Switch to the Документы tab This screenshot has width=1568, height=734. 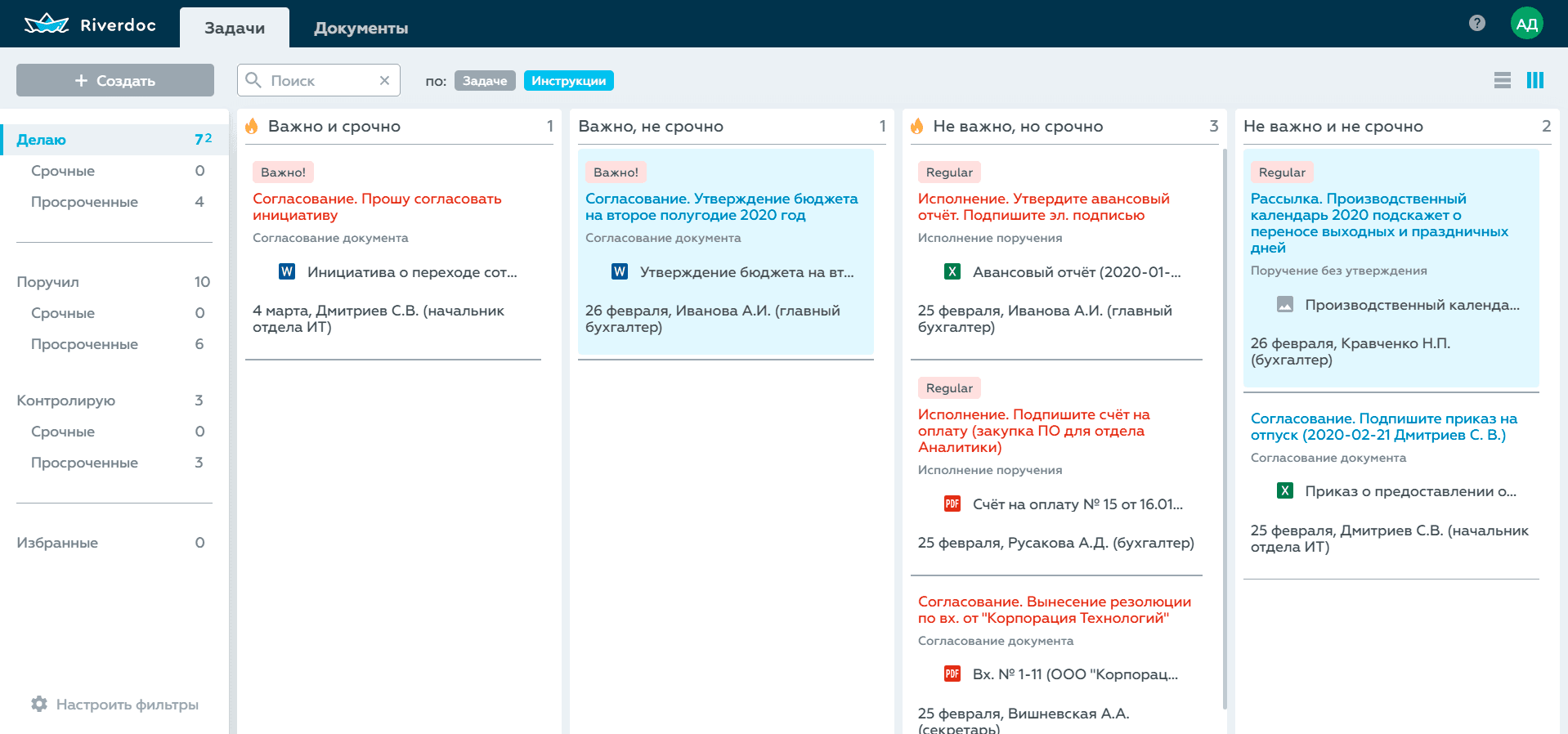[x=361, y=28]
